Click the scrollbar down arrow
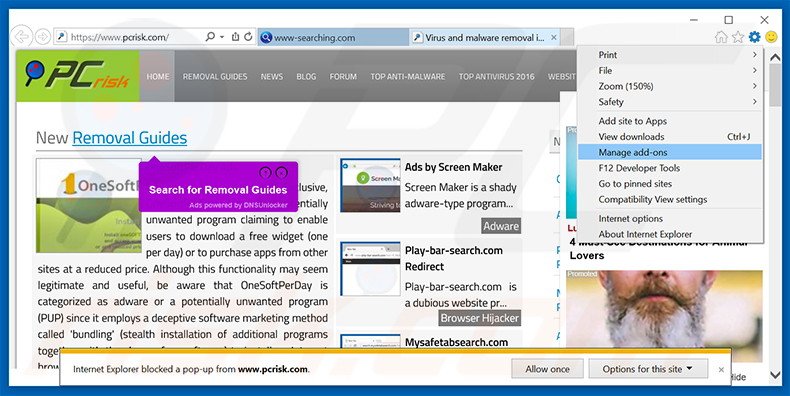Image resolution: width=790 pixels, height=396 pixels. click(x=775, y=375)
